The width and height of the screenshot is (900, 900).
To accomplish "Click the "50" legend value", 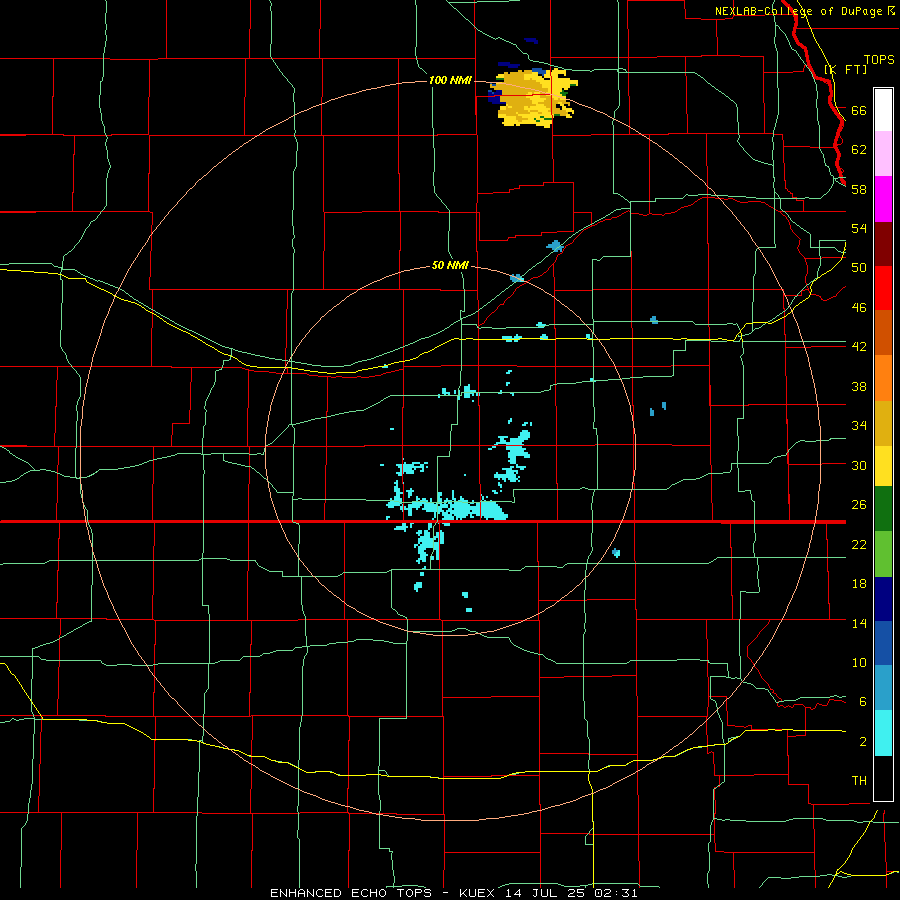I will (859, 268).
